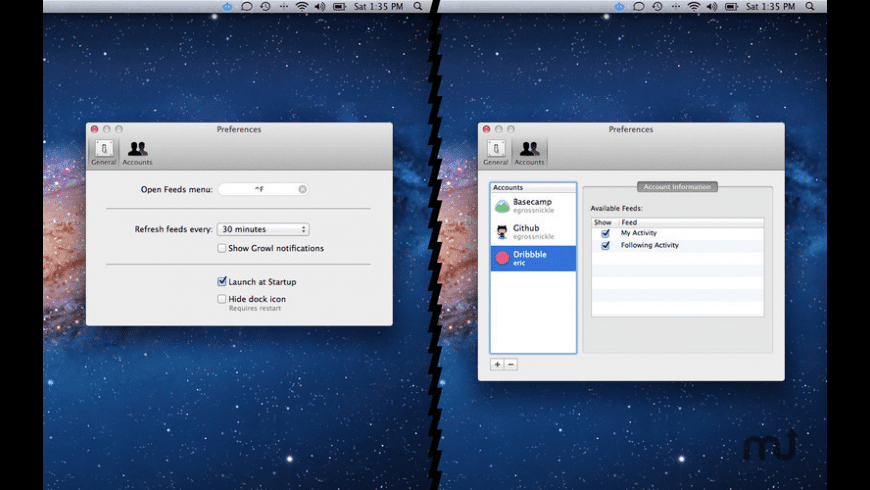Screen dimensions: 870x490
Task: Click volume icon in left menu bar
Action: point(320,7)
